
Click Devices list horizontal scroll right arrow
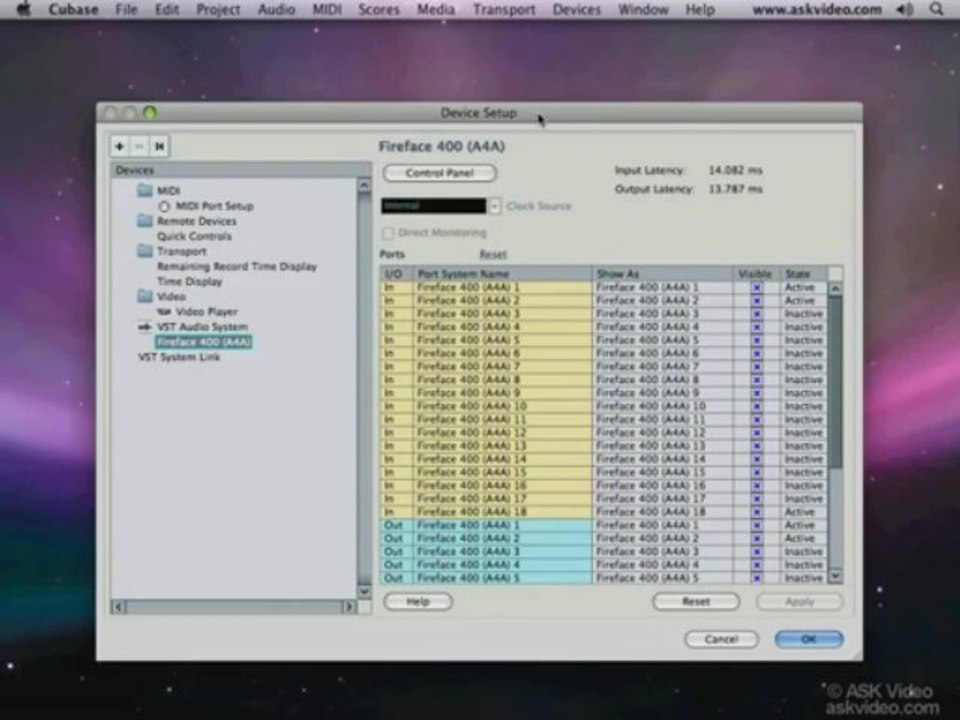click(349, 607)
